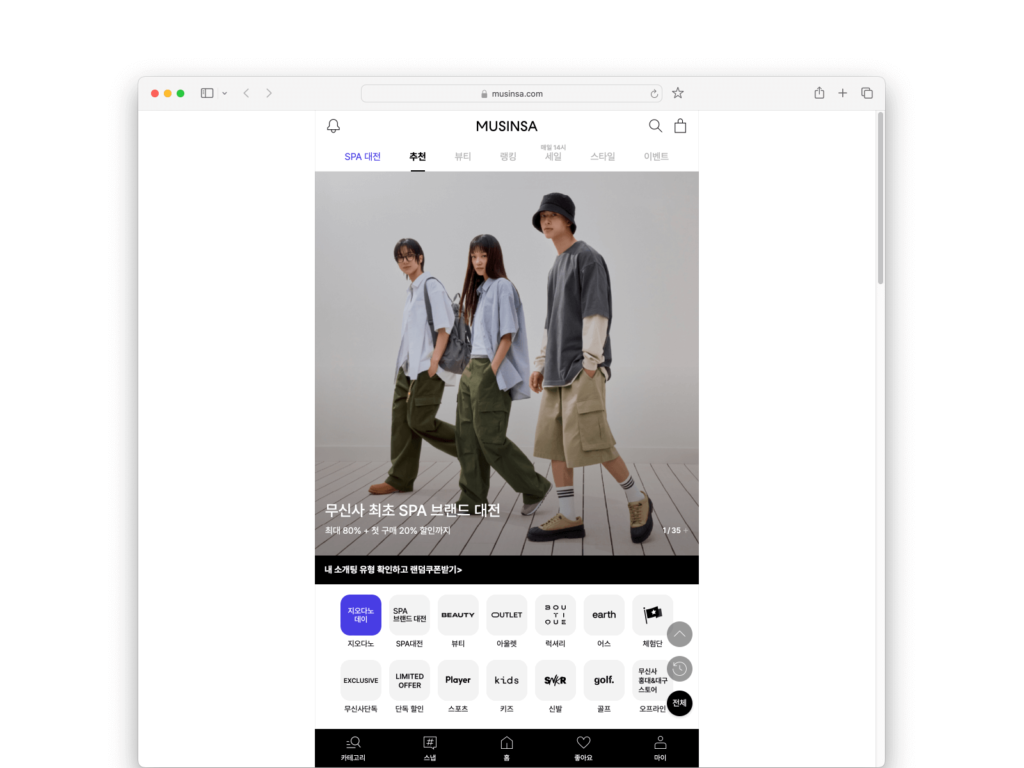Open the notifications bell icon
Screen dimensions: 1024x768
(x=334, y=126)
